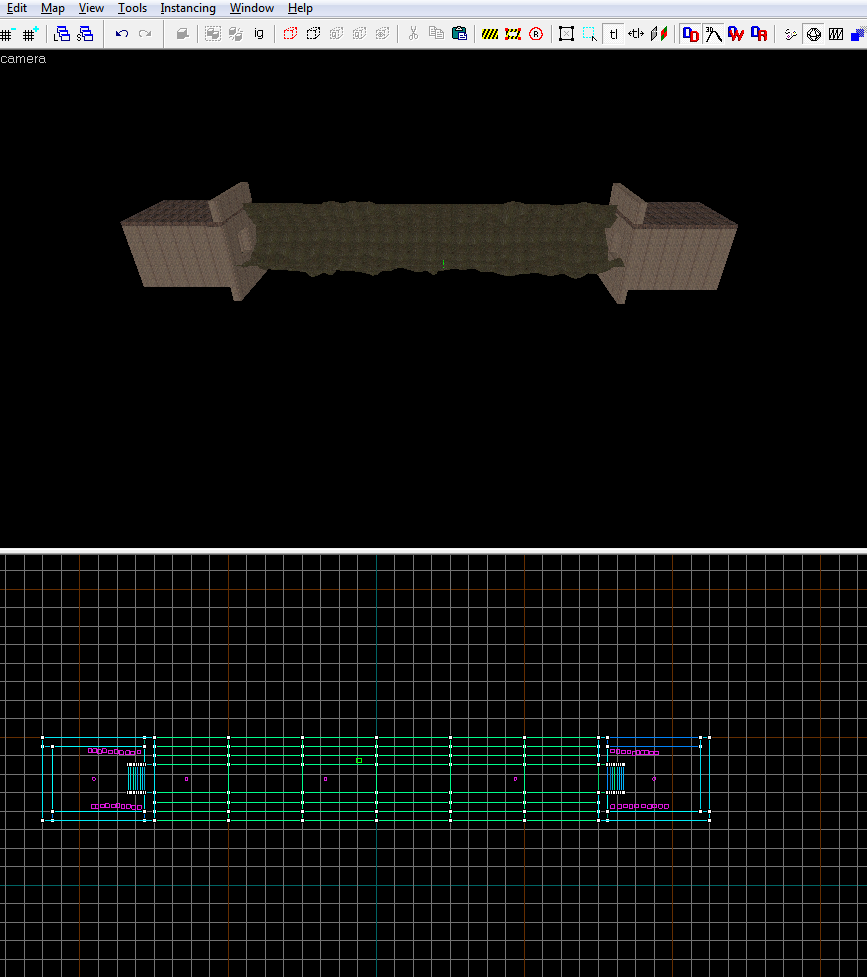
Task: Click the Edit Cordon Bounds icon
Action: click(513, 34)
